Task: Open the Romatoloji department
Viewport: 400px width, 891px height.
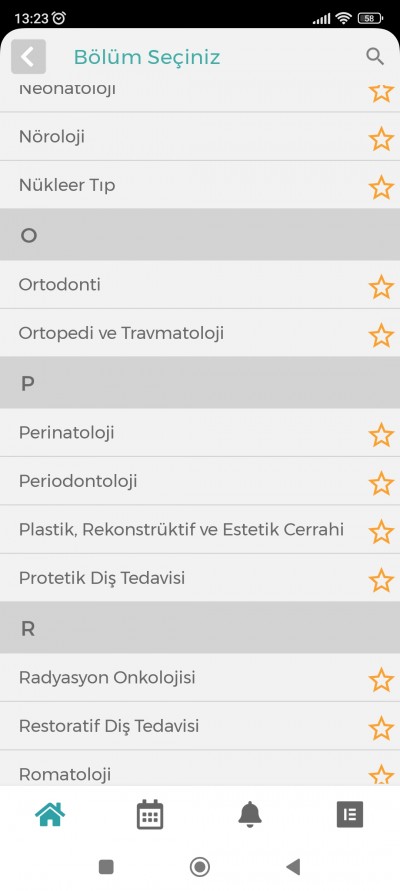Action: point(200,768)
